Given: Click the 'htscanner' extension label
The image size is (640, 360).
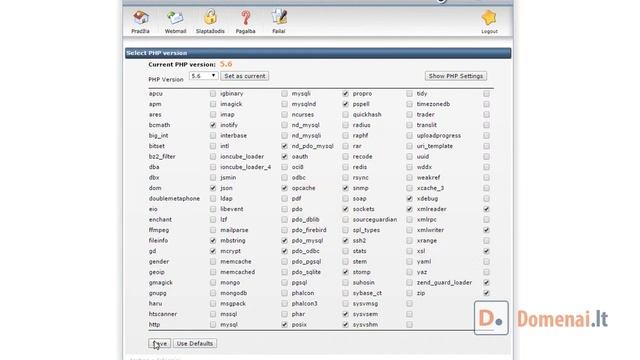Looking at the screenshot, I should click(163, 314).
